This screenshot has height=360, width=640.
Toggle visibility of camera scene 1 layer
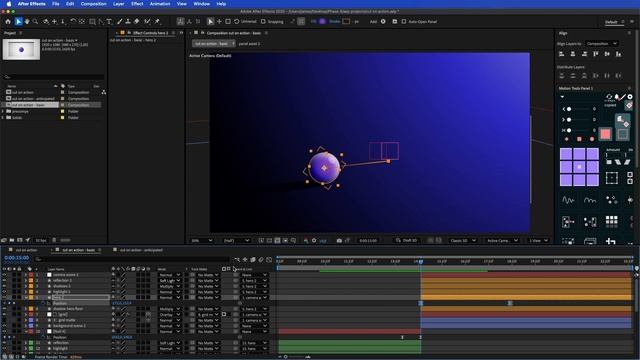[x=4, y=275]
